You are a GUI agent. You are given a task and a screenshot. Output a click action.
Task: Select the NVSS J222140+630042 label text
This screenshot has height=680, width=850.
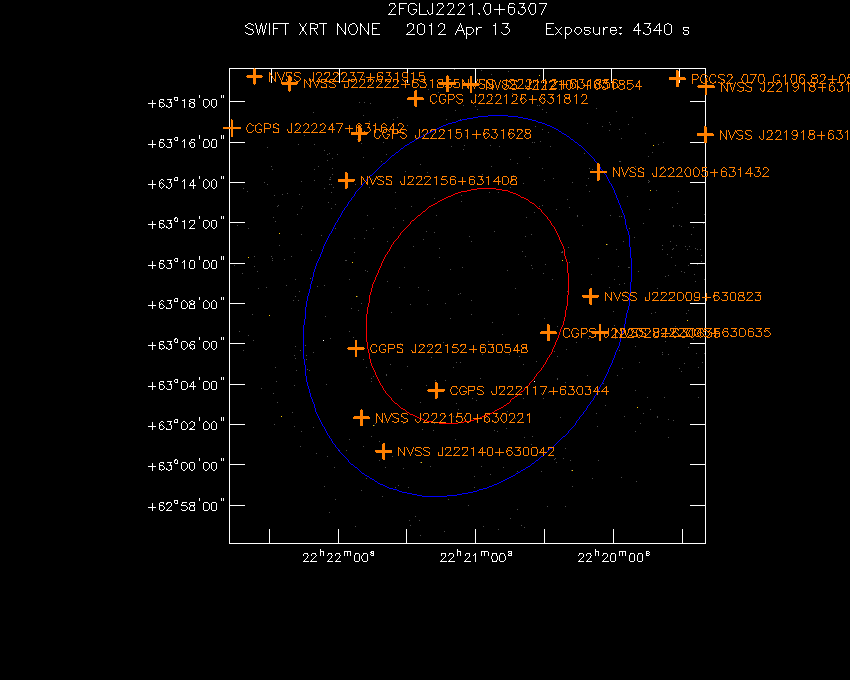[476, 452]
